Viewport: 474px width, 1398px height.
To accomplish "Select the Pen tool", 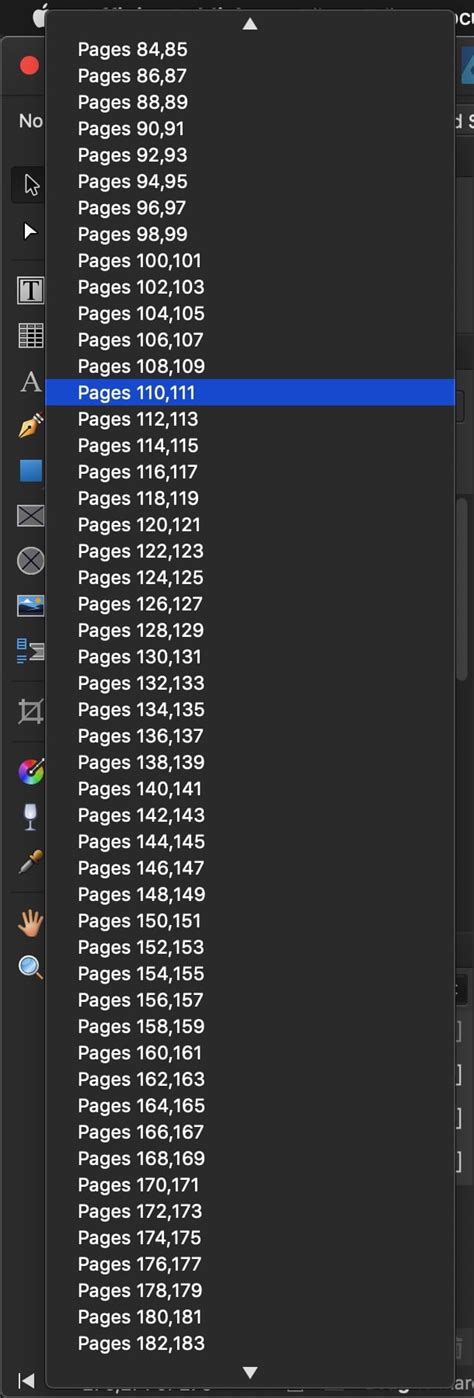I will tap(31, 426).
